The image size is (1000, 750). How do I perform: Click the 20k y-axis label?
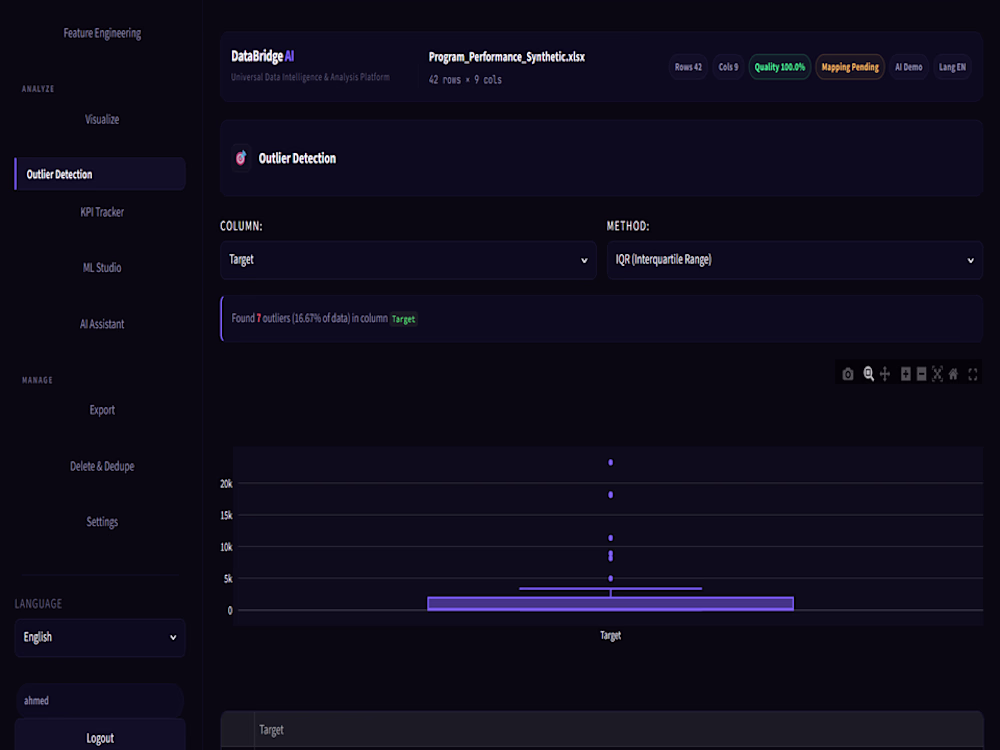(x=226, y=484)
